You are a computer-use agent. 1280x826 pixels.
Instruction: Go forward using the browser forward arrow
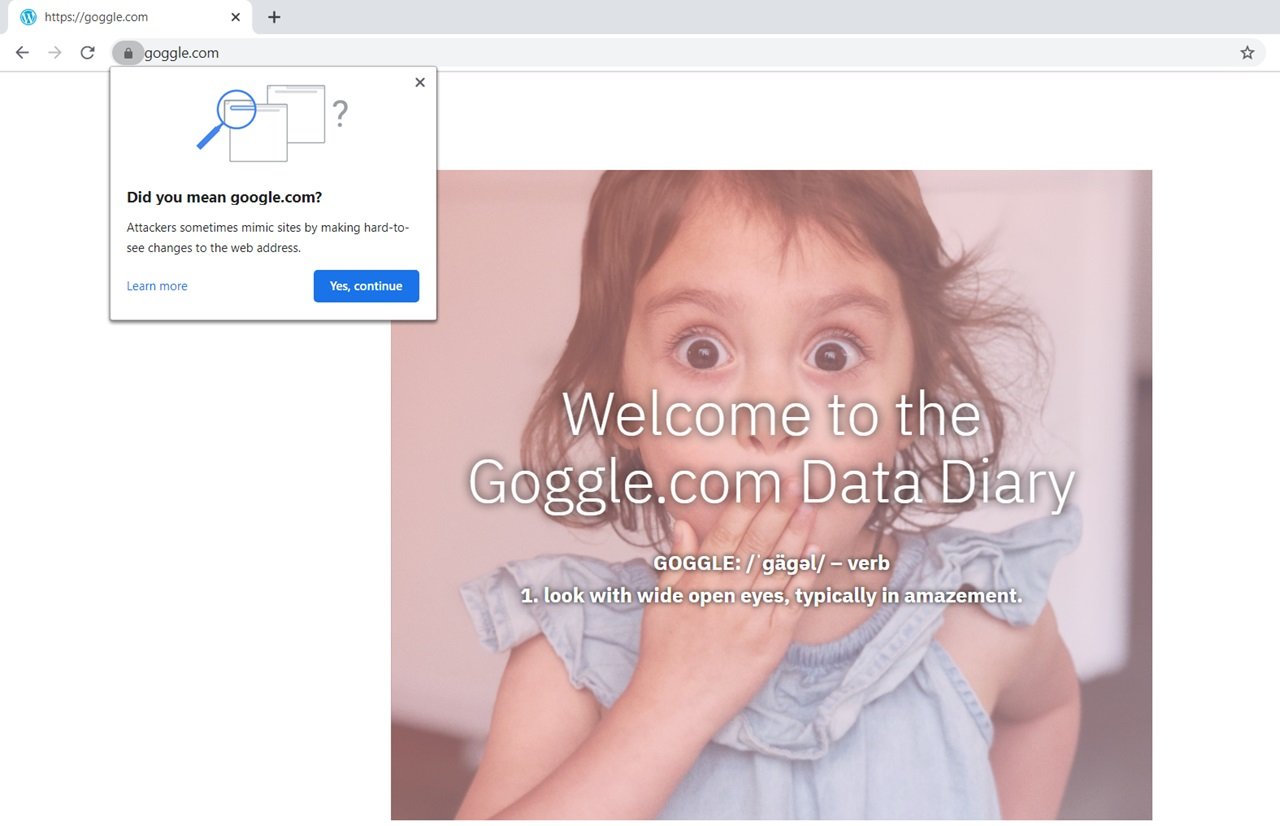tap(55, 53)
